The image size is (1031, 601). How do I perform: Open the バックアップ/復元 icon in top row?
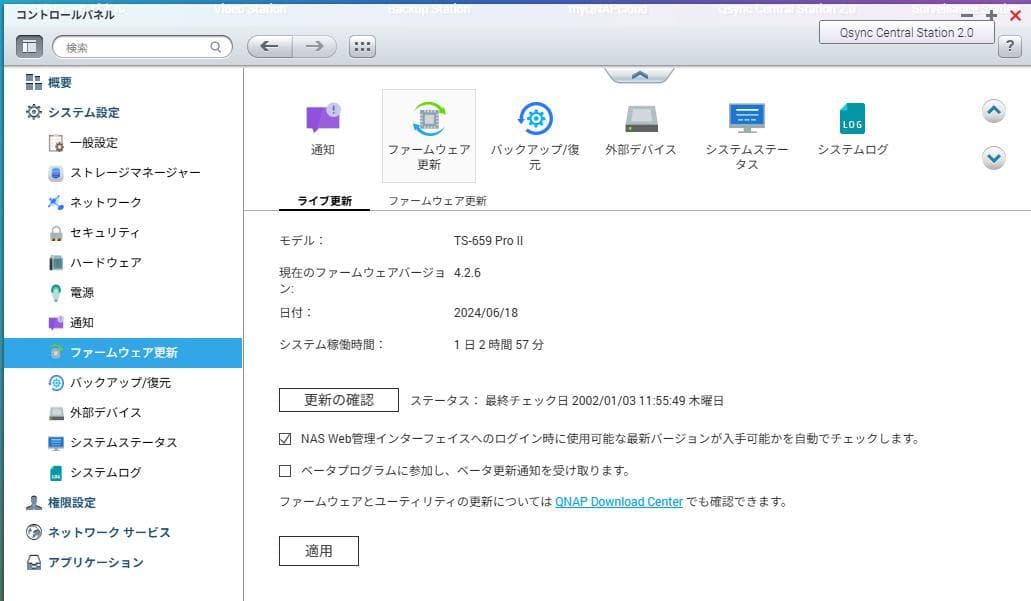[534, 119]
